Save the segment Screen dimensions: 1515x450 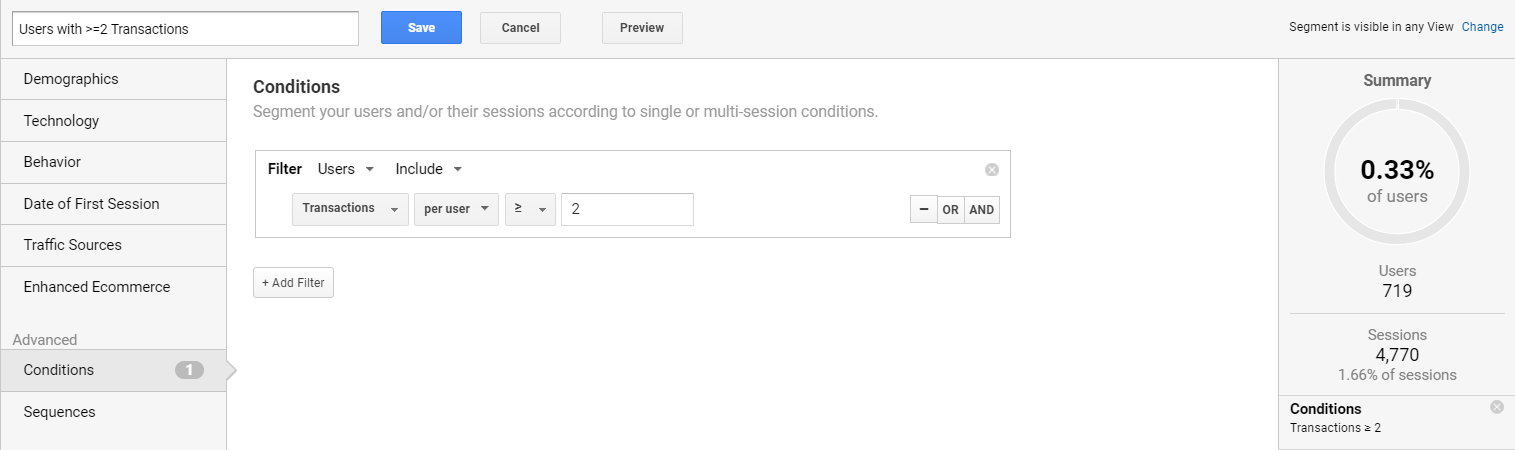421,28
